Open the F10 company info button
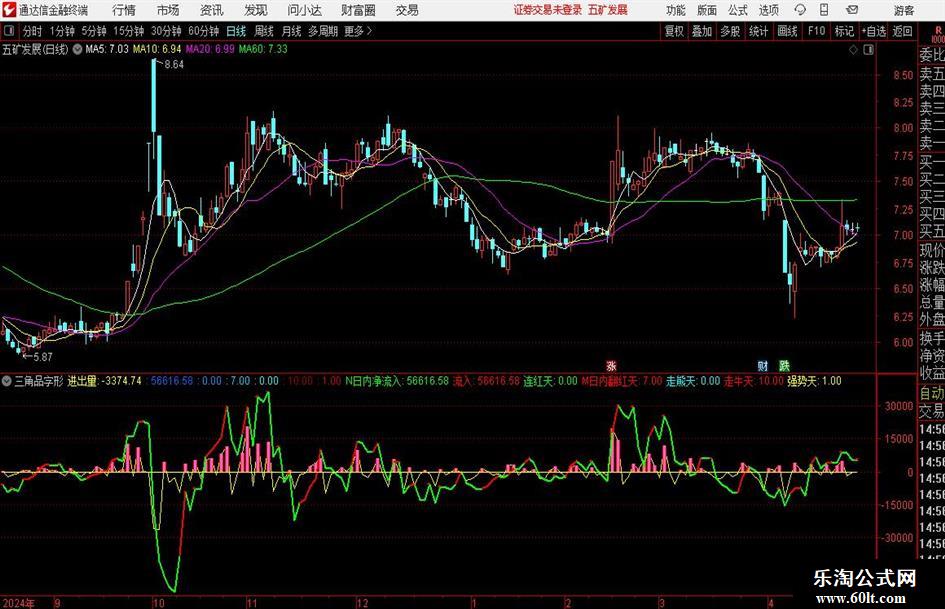Image resolution: width=945 pixels, height=609 pixels. 817,31
